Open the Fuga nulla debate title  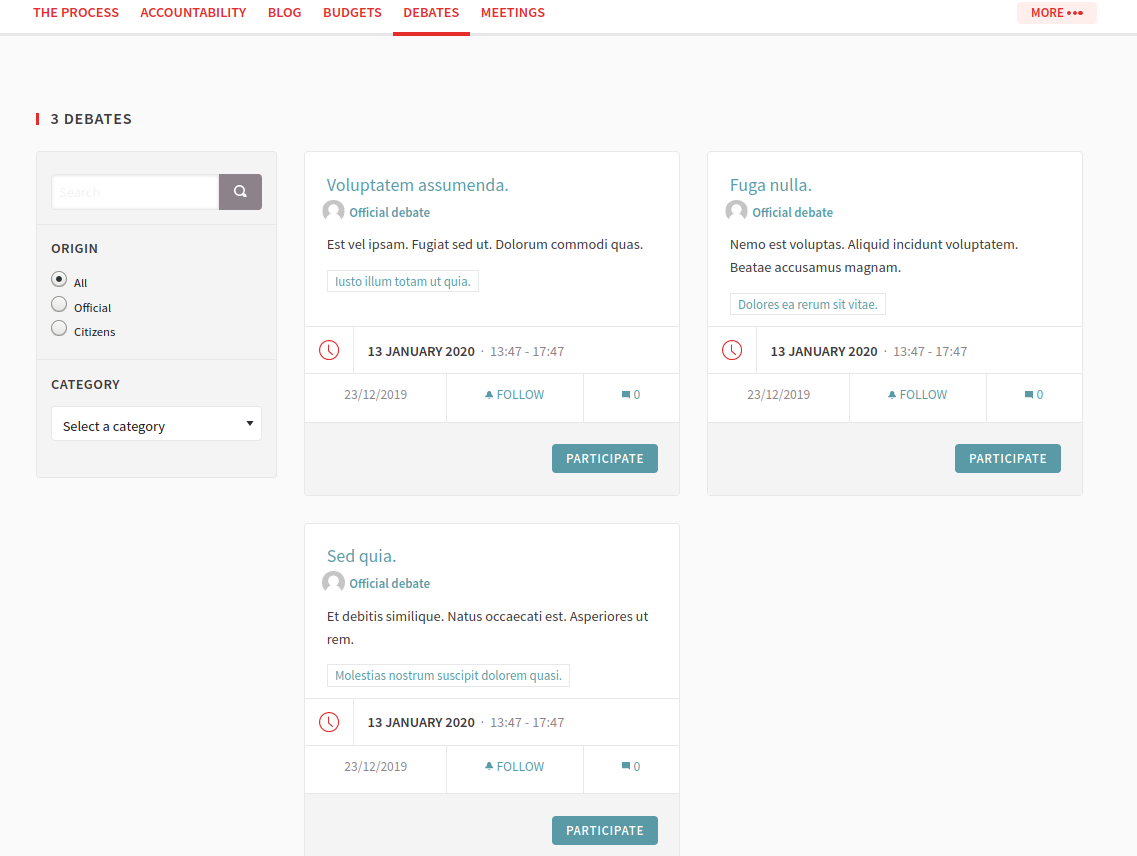pyautogui.click(x=770, y=185)
